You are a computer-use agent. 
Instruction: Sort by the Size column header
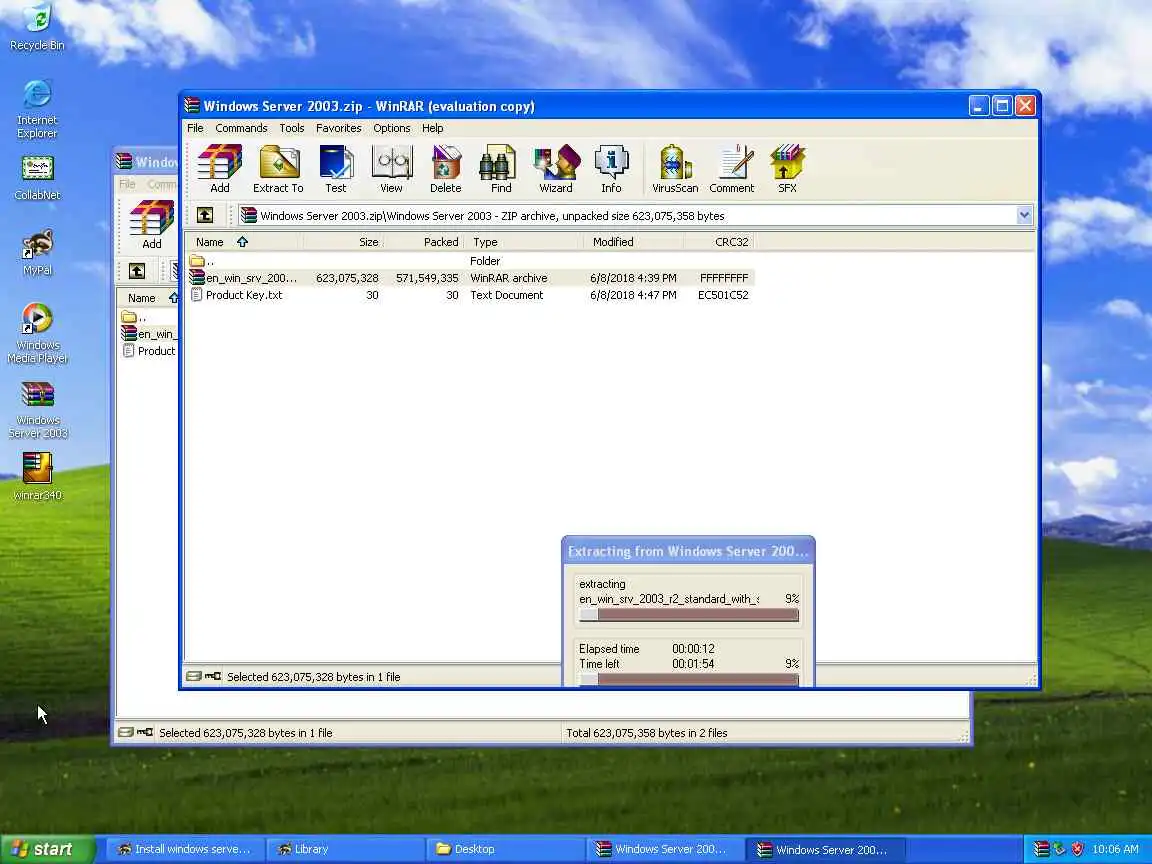tap(343, 242)
